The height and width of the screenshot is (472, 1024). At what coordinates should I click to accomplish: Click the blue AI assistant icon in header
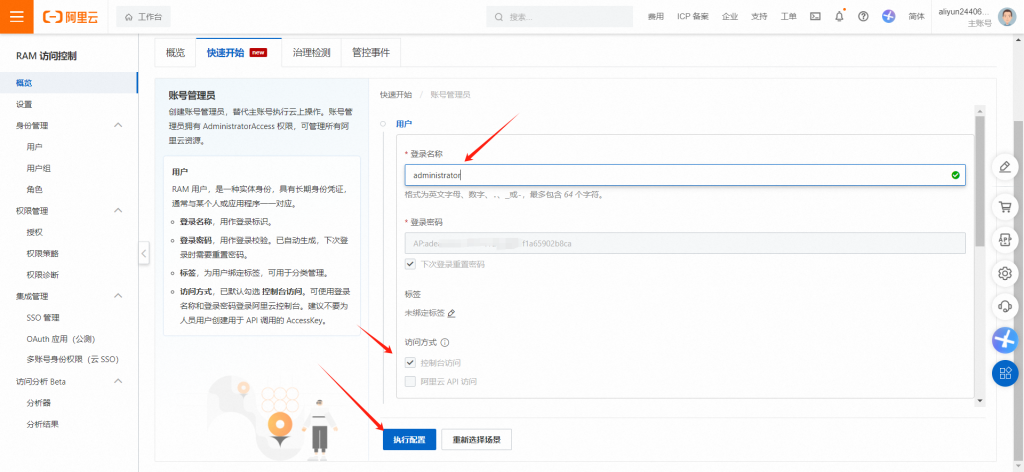[x=888, y=17]
